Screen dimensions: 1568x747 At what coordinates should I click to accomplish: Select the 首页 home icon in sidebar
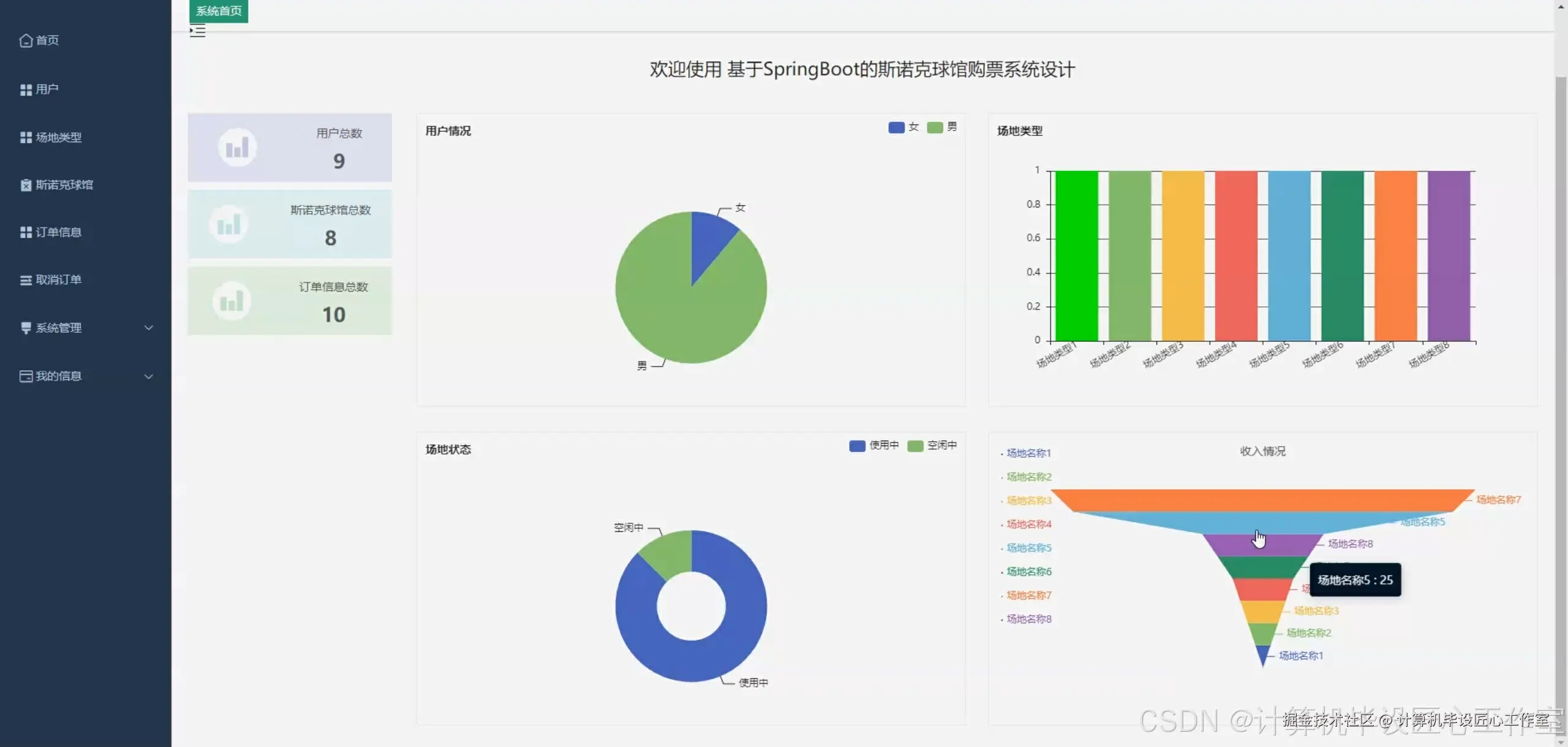click(25, 40)
